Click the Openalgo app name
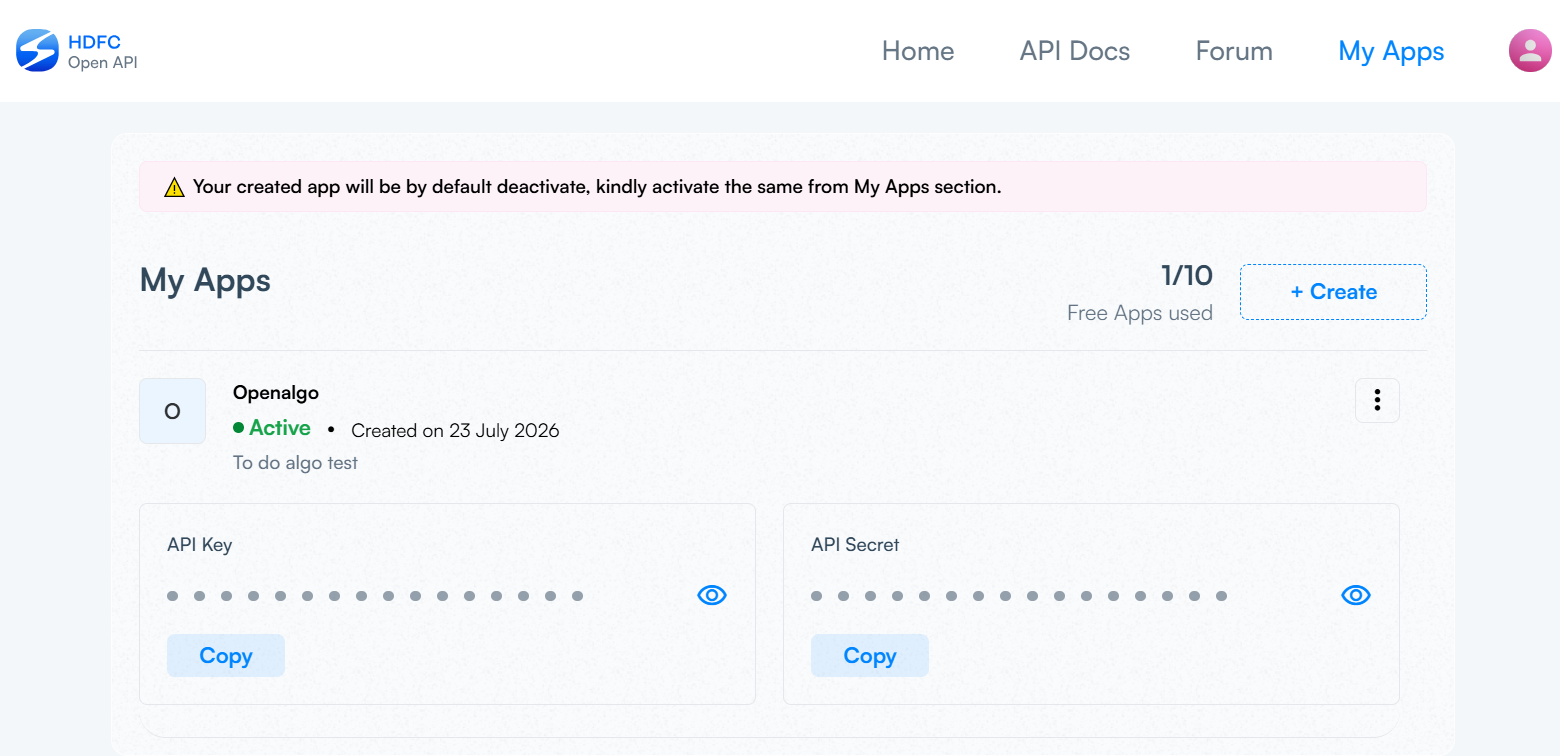The image size is (1560, 756). coord(276,393)
